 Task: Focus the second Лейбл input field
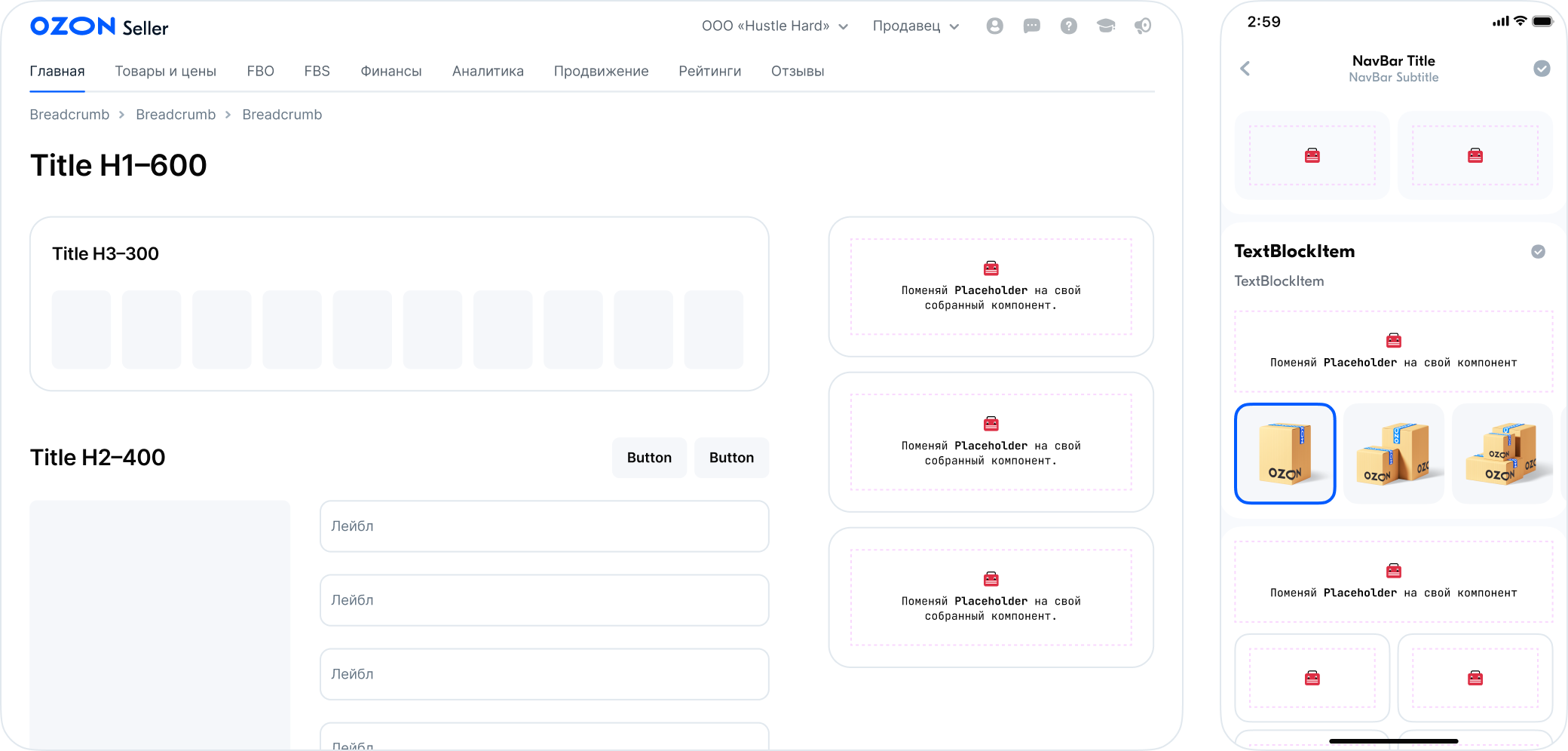(x=544, y=600)
